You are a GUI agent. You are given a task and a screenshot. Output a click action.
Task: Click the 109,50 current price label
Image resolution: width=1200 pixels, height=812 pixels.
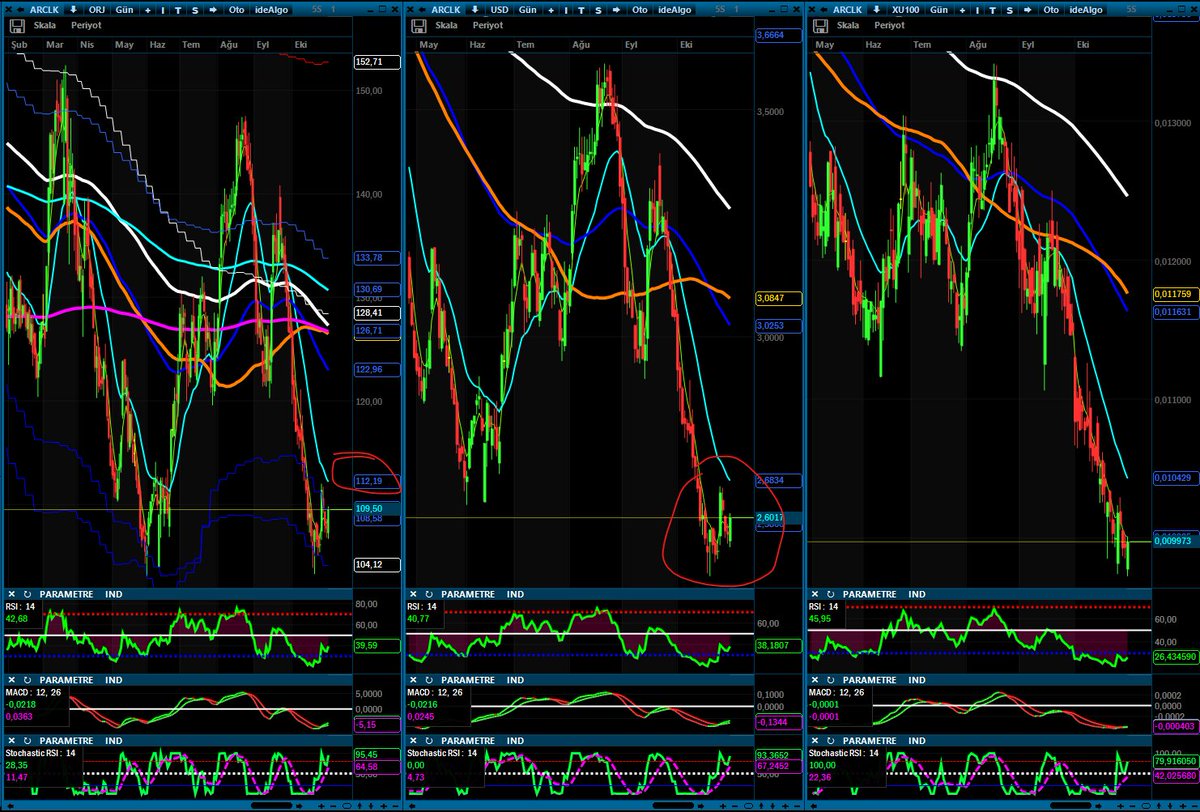tap(377, 509)
